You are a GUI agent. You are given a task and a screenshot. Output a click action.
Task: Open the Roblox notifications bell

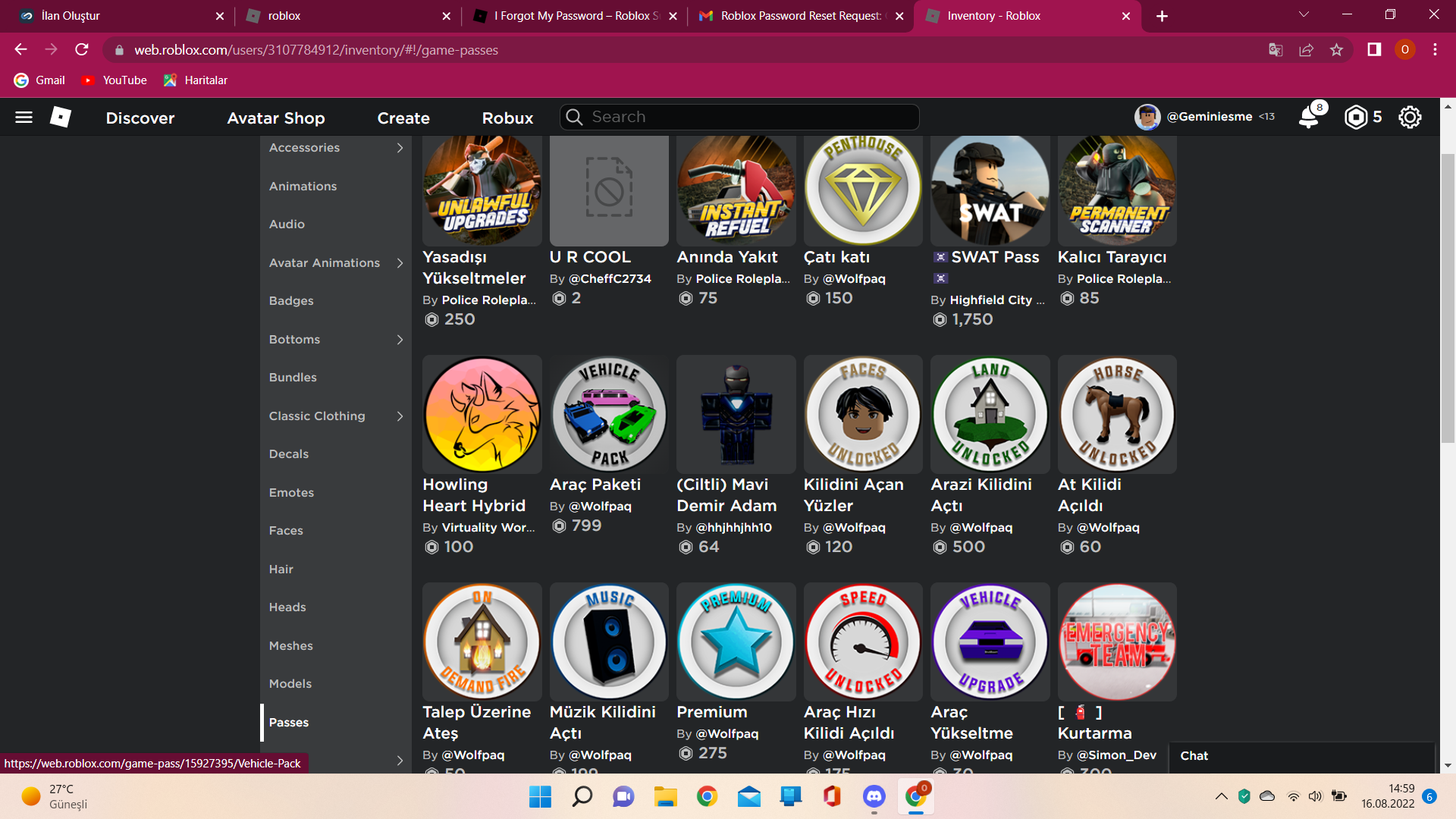pos(1309,118)
